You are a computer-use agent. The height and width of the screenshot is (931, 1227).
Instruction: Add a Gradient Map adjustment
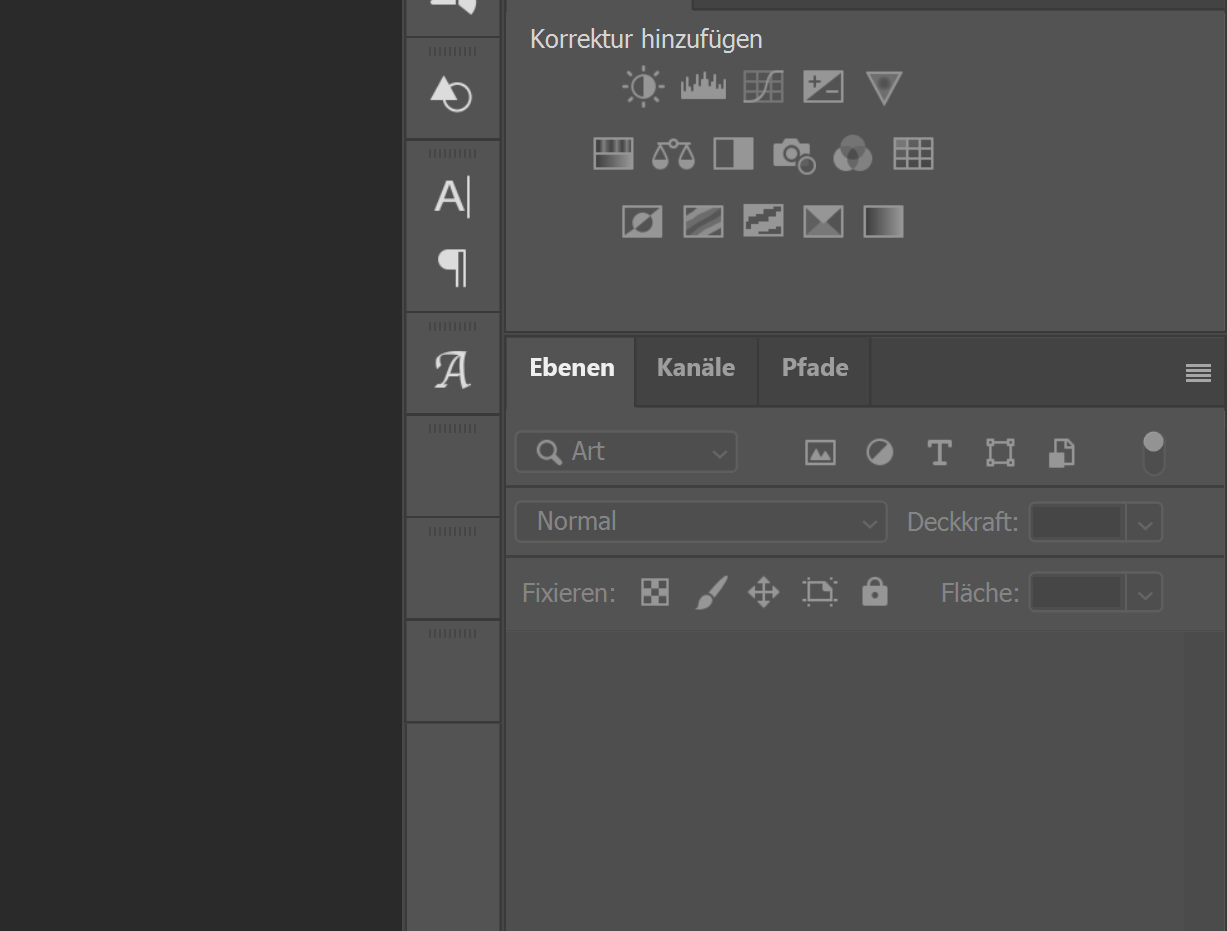883,221
